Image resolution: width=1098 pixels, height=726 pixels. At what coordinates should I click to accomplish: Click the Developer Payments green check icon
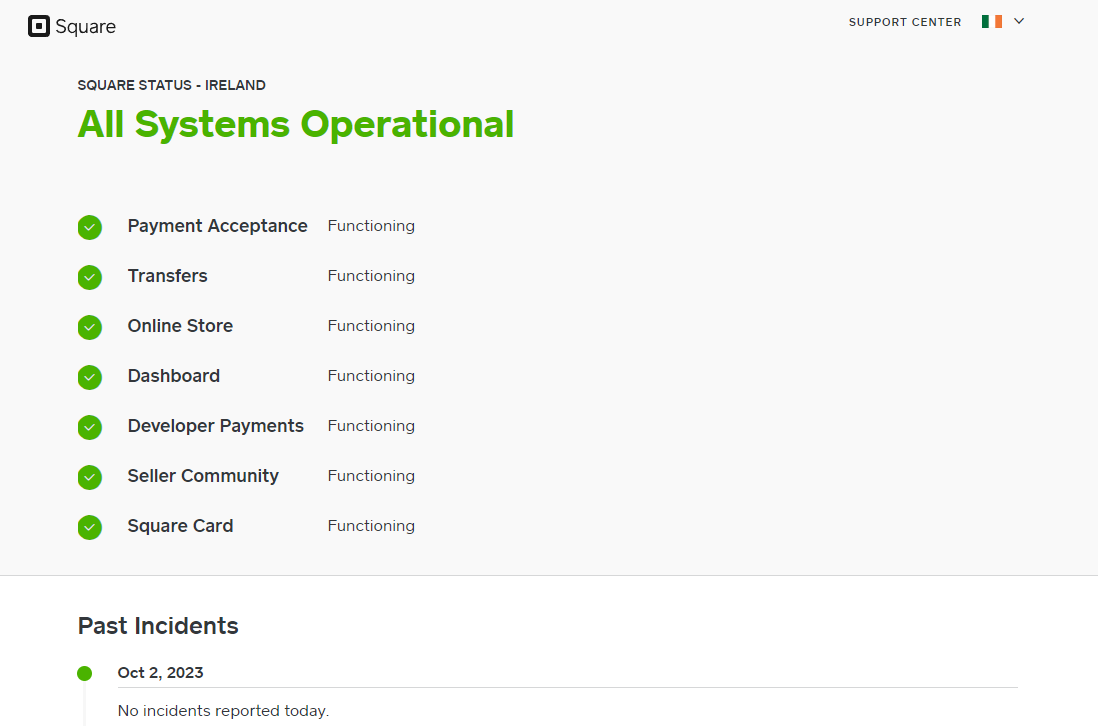(x=90, y=427)
